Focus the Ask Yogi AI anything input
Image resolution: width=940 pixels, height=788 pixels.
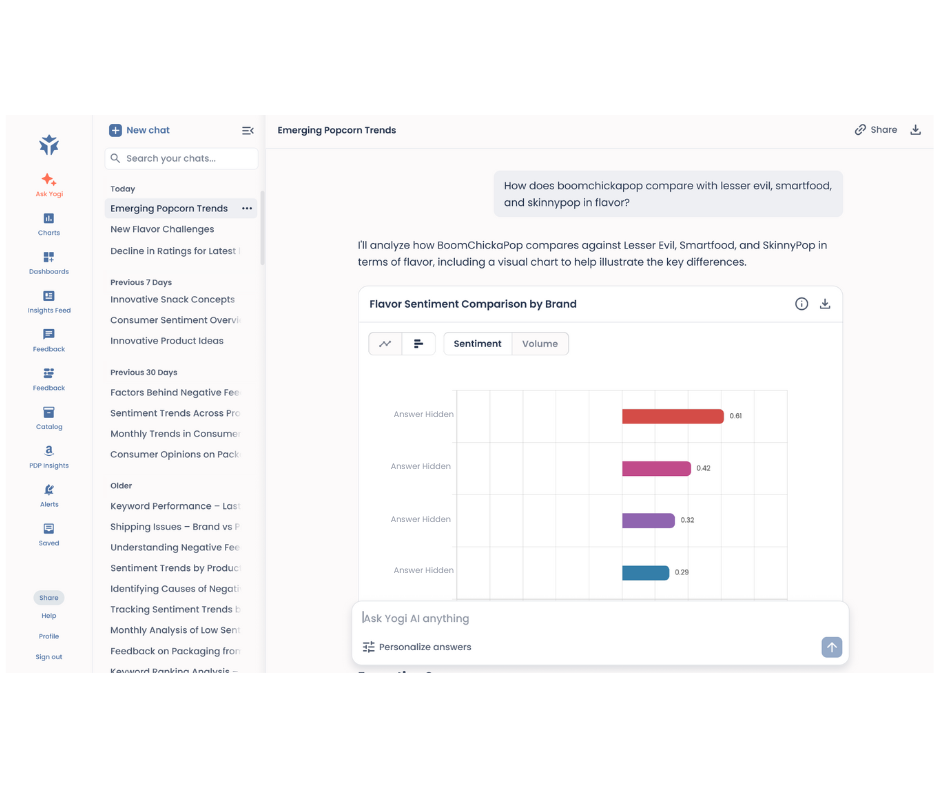tap(599, 618)
